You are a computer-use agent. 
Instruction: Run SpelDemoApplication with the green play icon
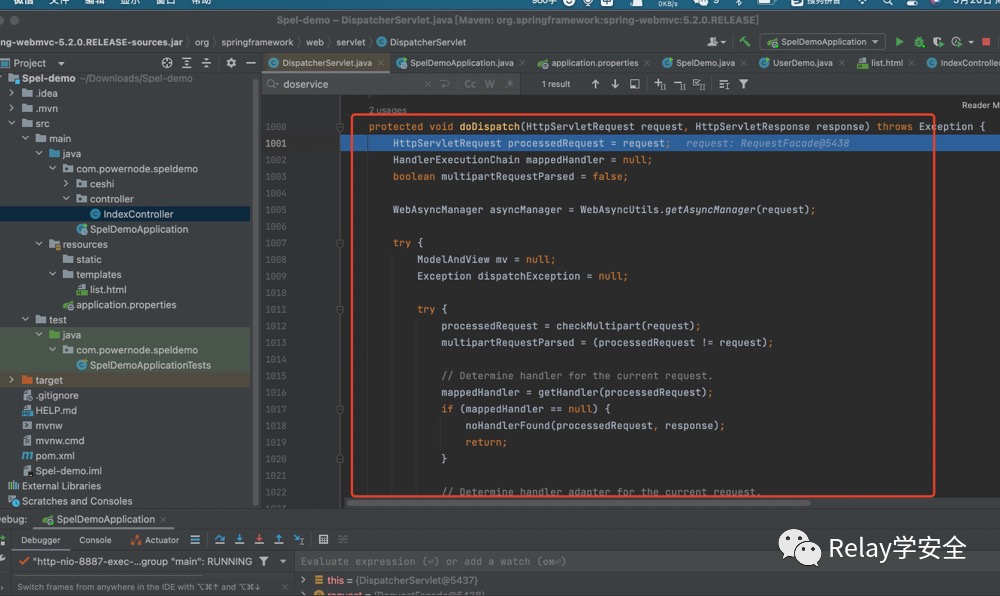(899, 42)
